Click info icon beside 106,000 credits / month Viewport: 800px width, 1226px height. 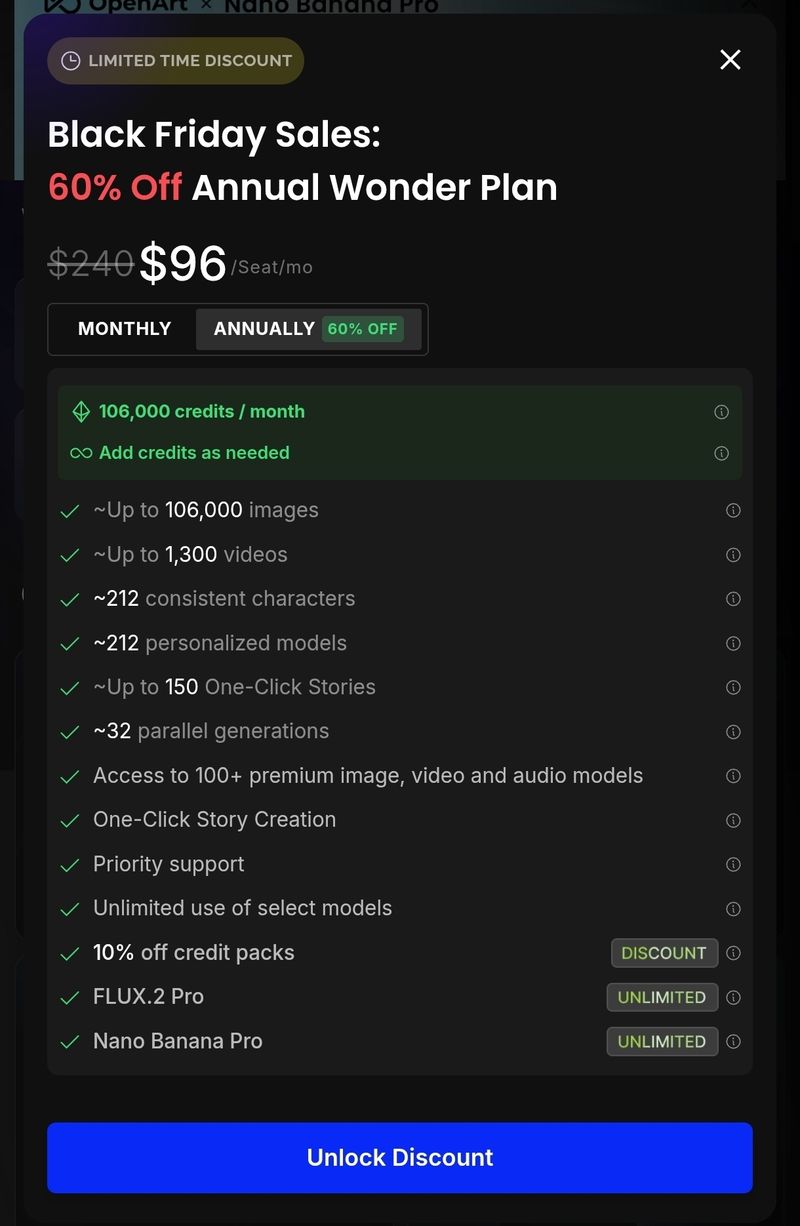pyautogui.click(x=721, y=412)
